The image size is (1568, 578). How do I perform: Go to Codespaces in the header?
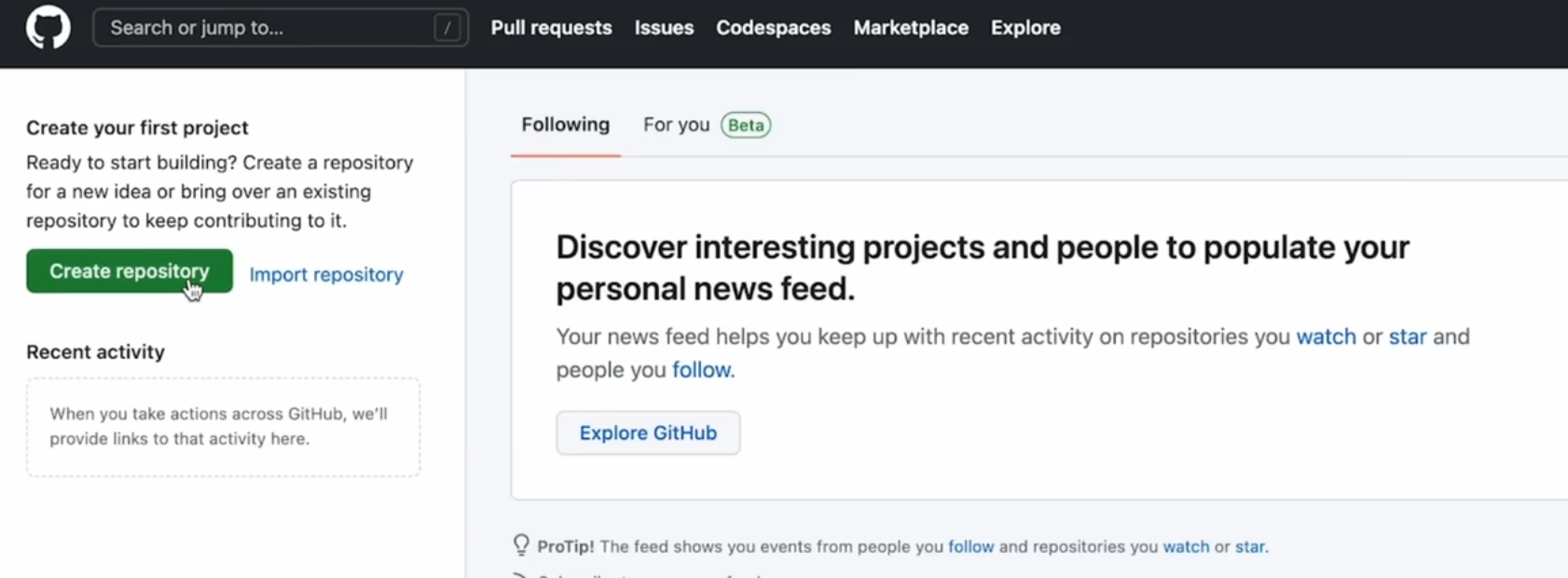(773, 28)
